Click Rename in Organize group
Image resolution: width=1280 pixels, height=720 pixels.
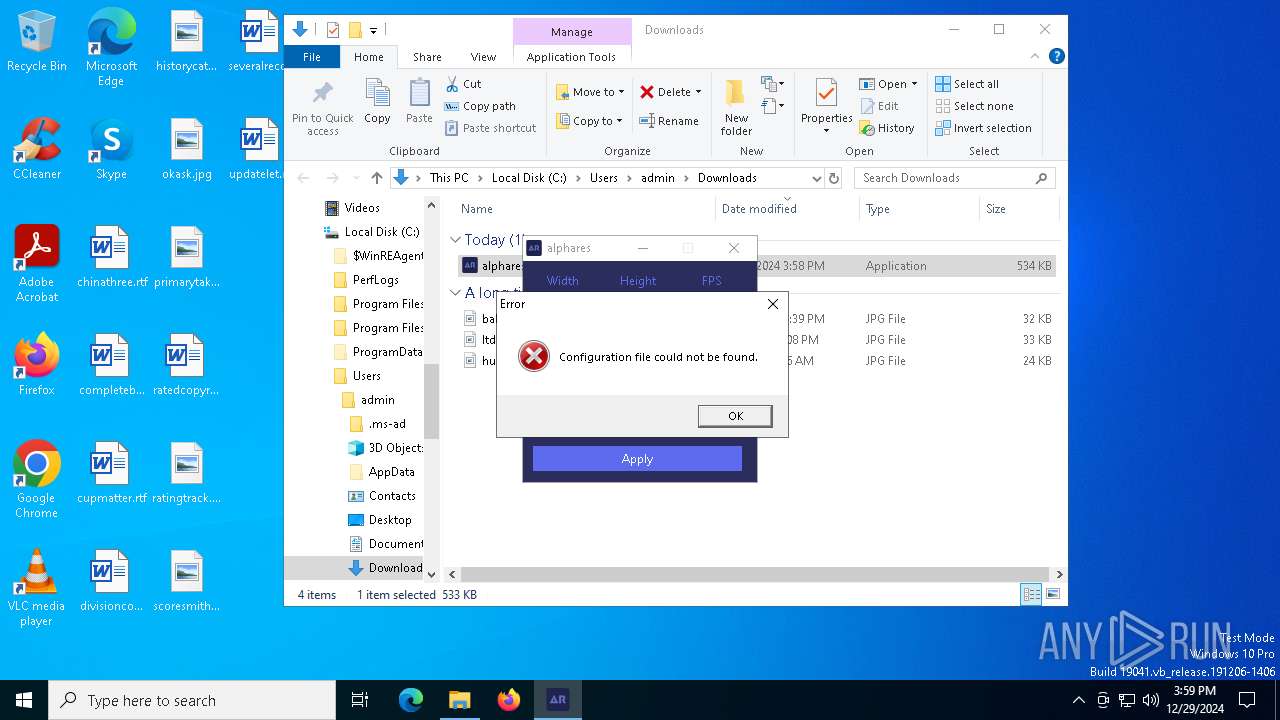(x=669, y=121)
